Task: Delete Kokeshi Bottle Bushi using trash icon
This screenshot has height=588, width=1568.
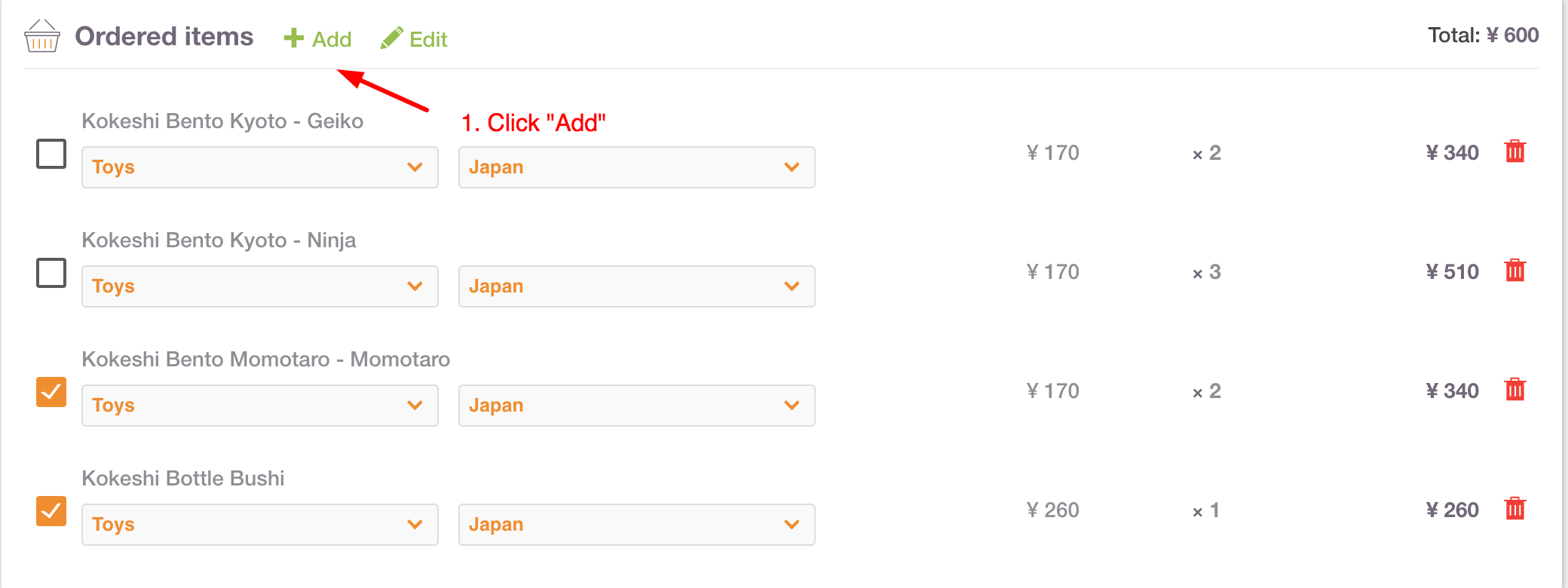Action: [1514, 509]
